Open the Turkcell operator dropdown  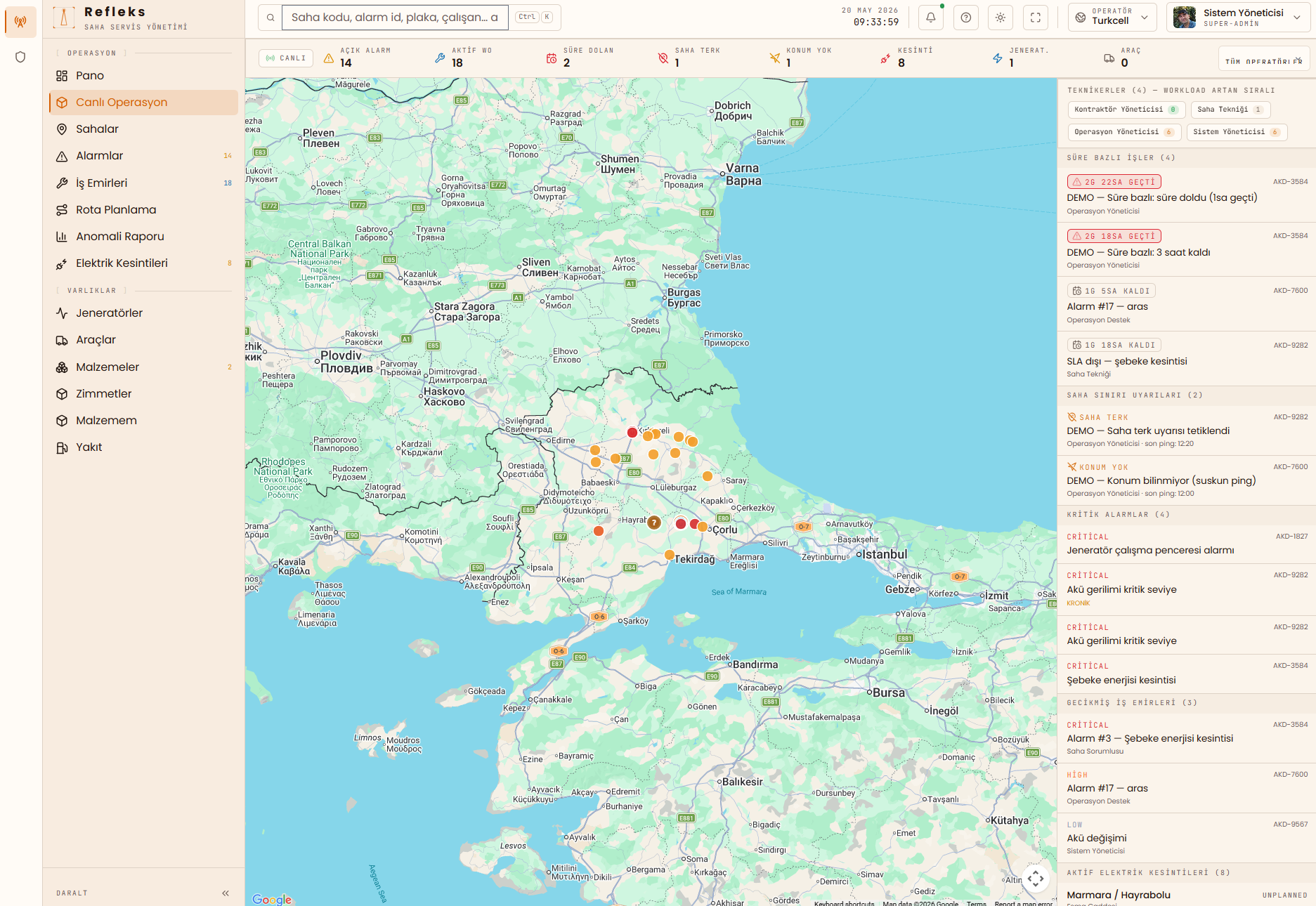coord(1112,18)
